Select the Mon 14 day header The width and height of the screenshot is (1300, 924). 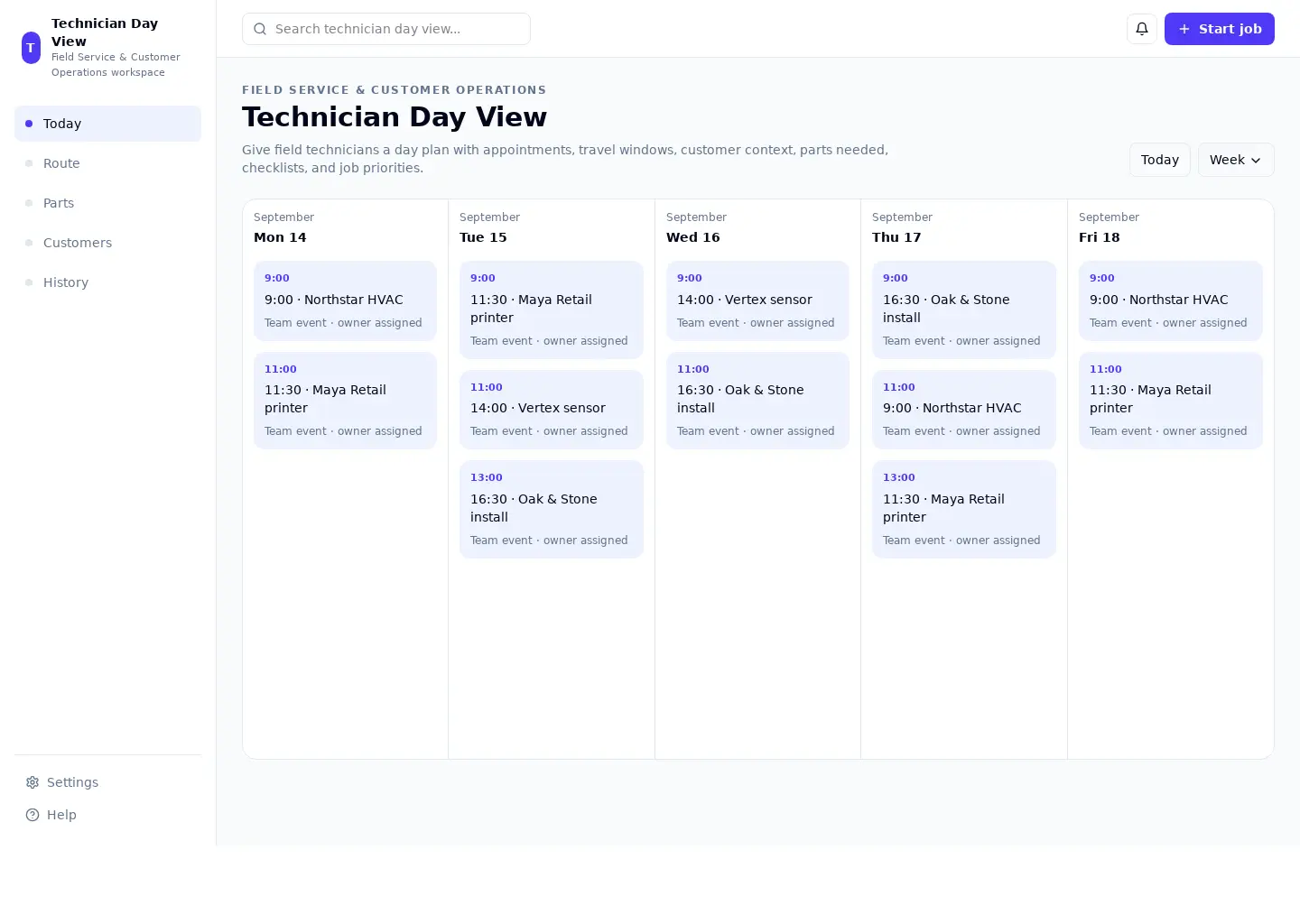280,237
